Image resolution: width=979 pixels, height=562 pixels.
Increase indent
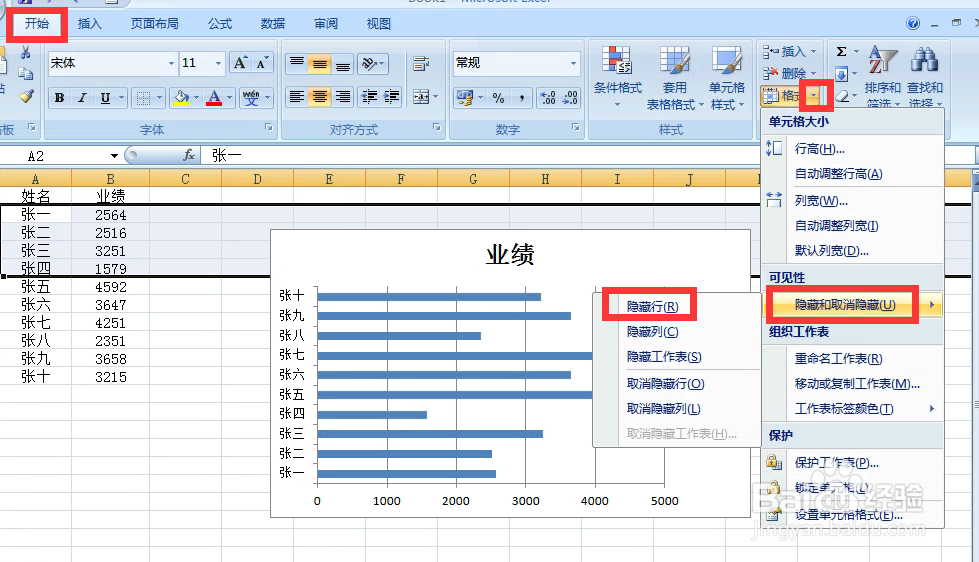pos(391,97)
